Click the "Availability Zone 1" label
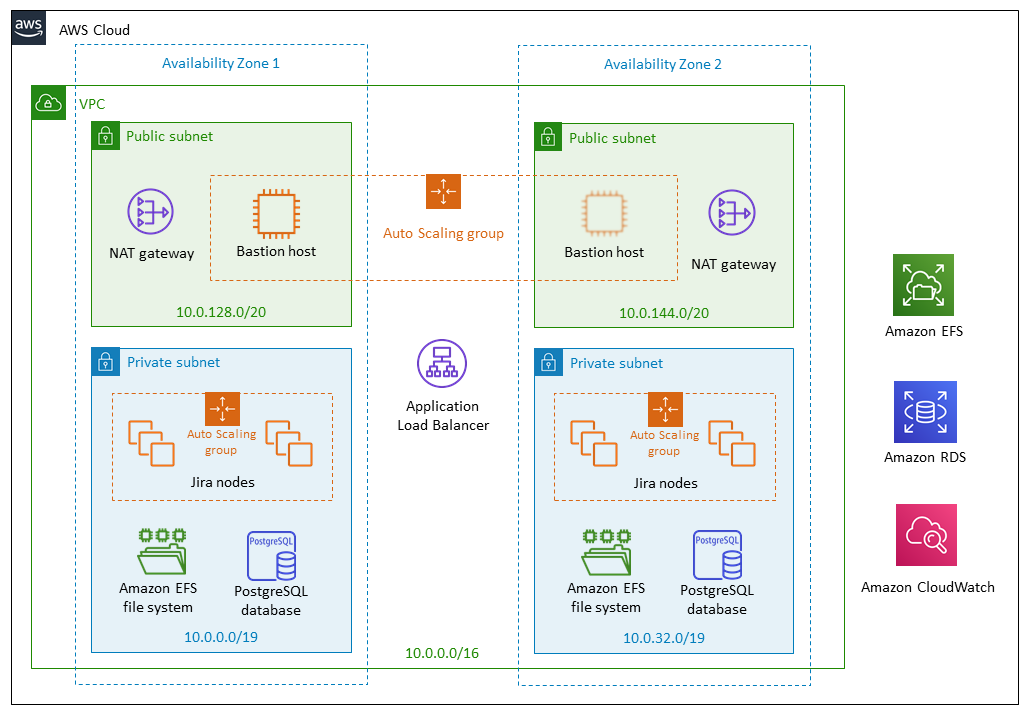Viewport: 1027px width, 712px height. pos(221,64)
